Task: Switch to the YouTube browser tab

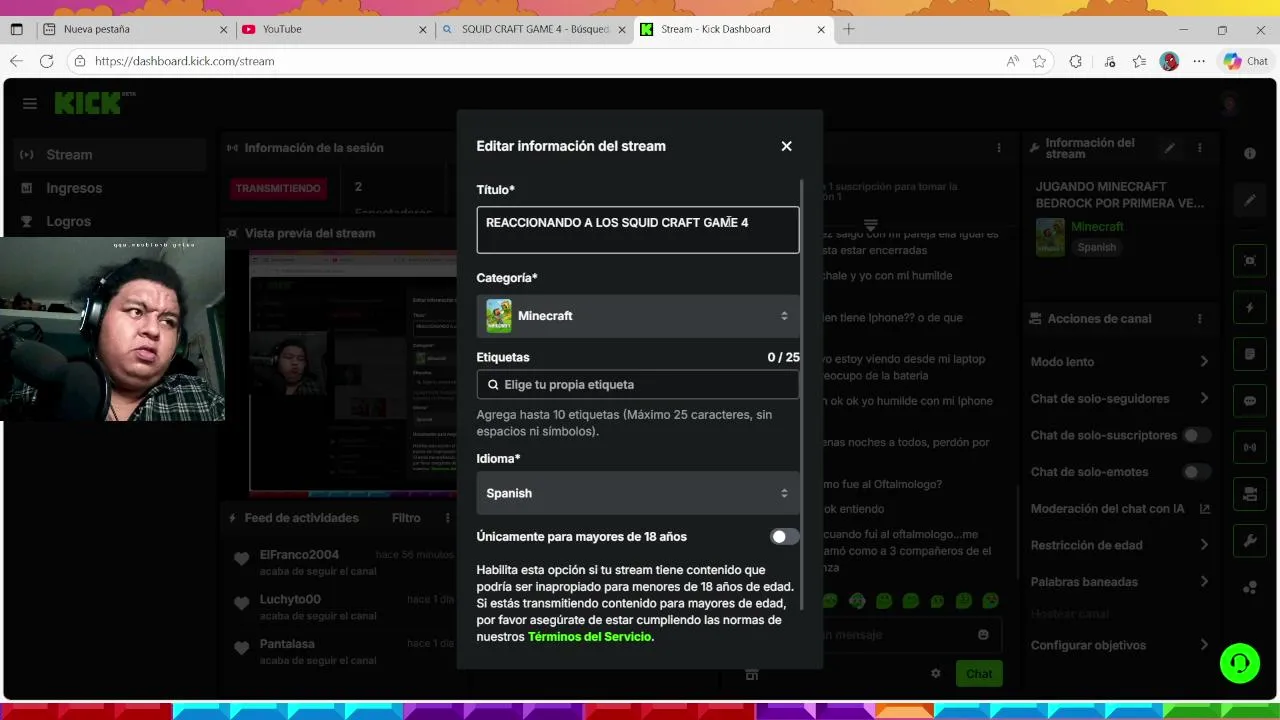Action: (335, 29)
